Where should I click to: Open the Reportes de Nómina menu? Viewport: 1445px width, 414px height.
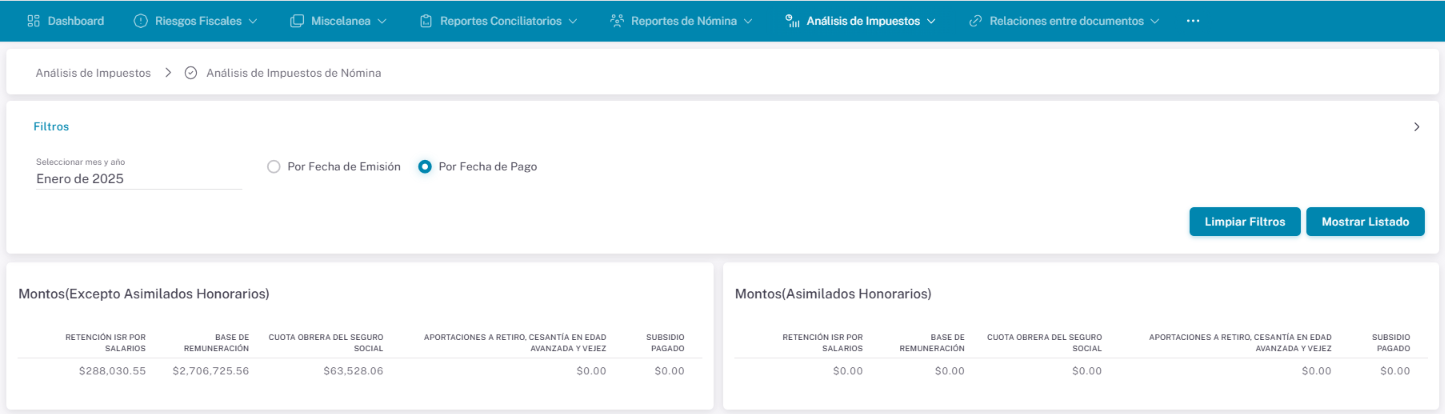pyautogui.click(x=684, y=21)
